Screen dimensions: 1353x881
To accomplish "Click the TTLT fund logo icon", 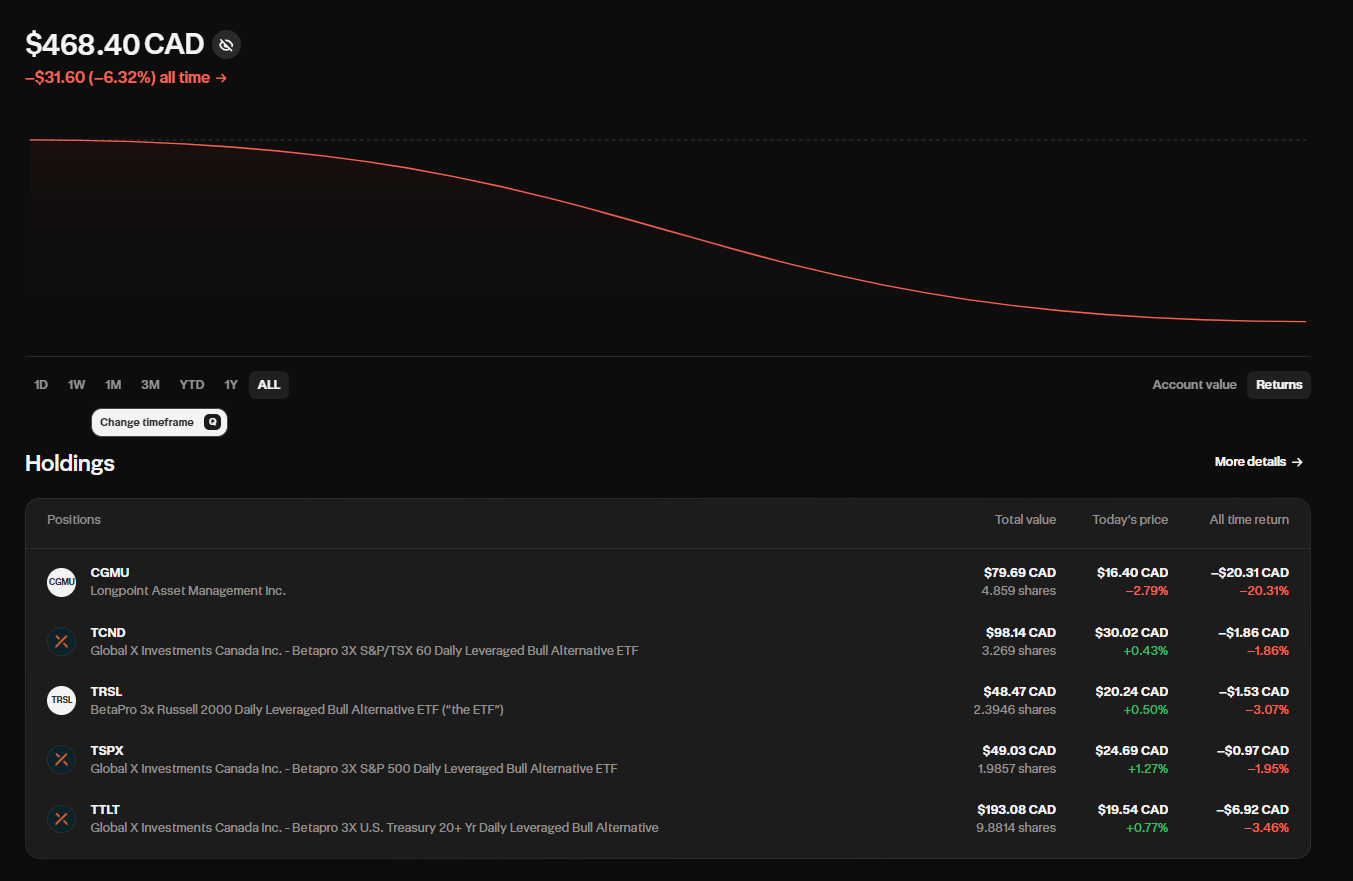I will tap(61, 818).
